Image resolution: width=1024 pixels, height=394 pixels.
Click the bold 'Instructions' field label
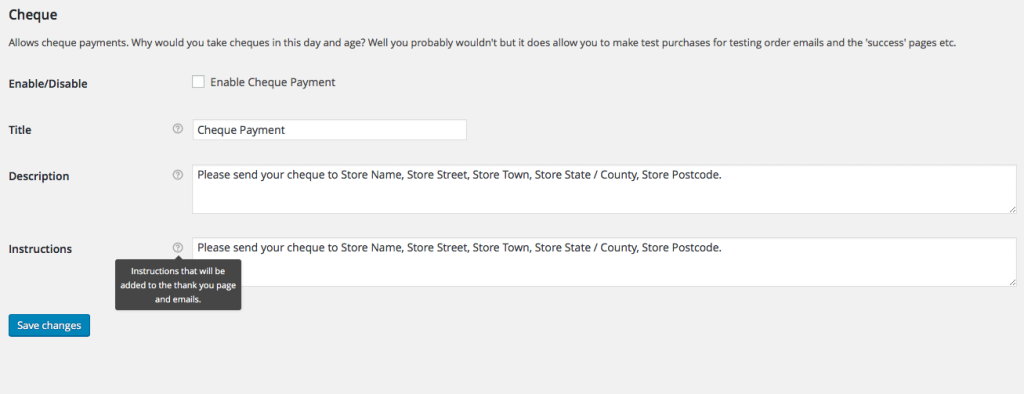[x=40, y=248]
